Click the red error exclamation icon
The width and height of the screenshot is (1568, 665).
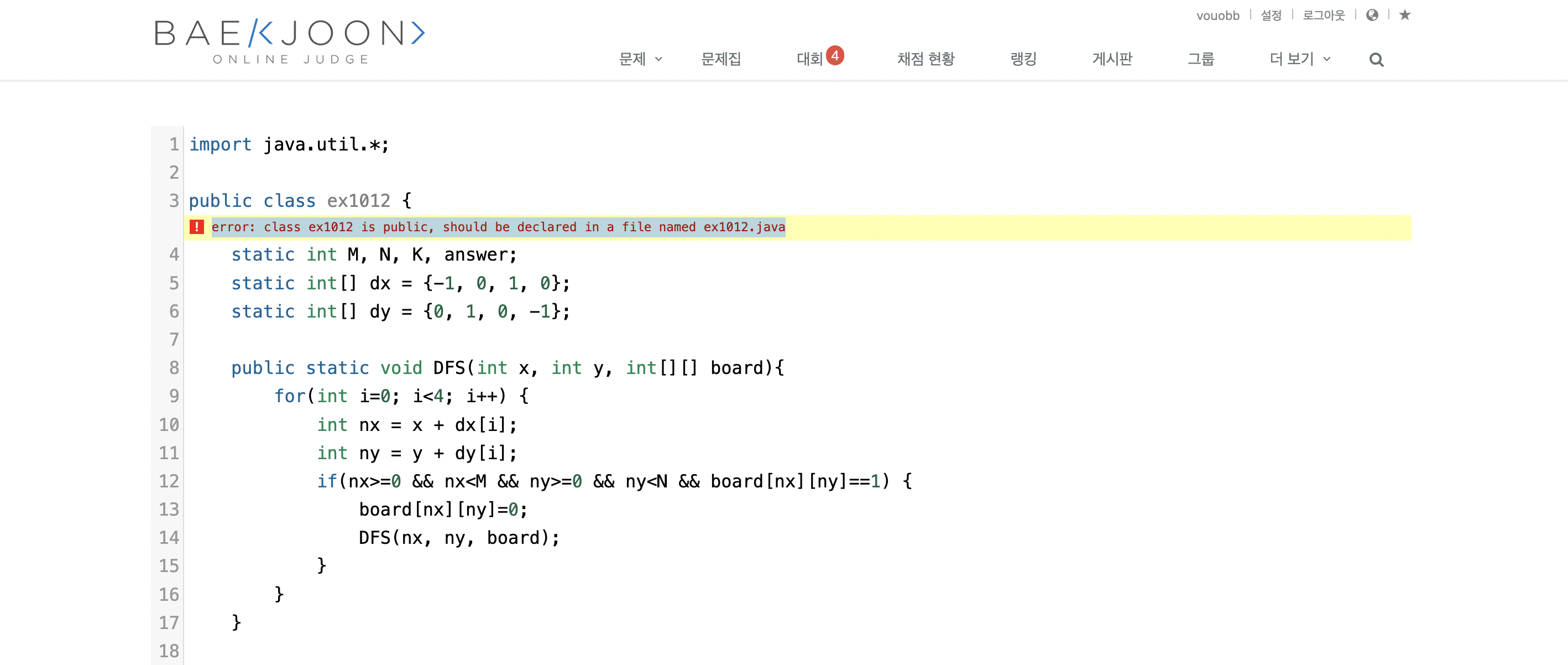click(196, 227)
